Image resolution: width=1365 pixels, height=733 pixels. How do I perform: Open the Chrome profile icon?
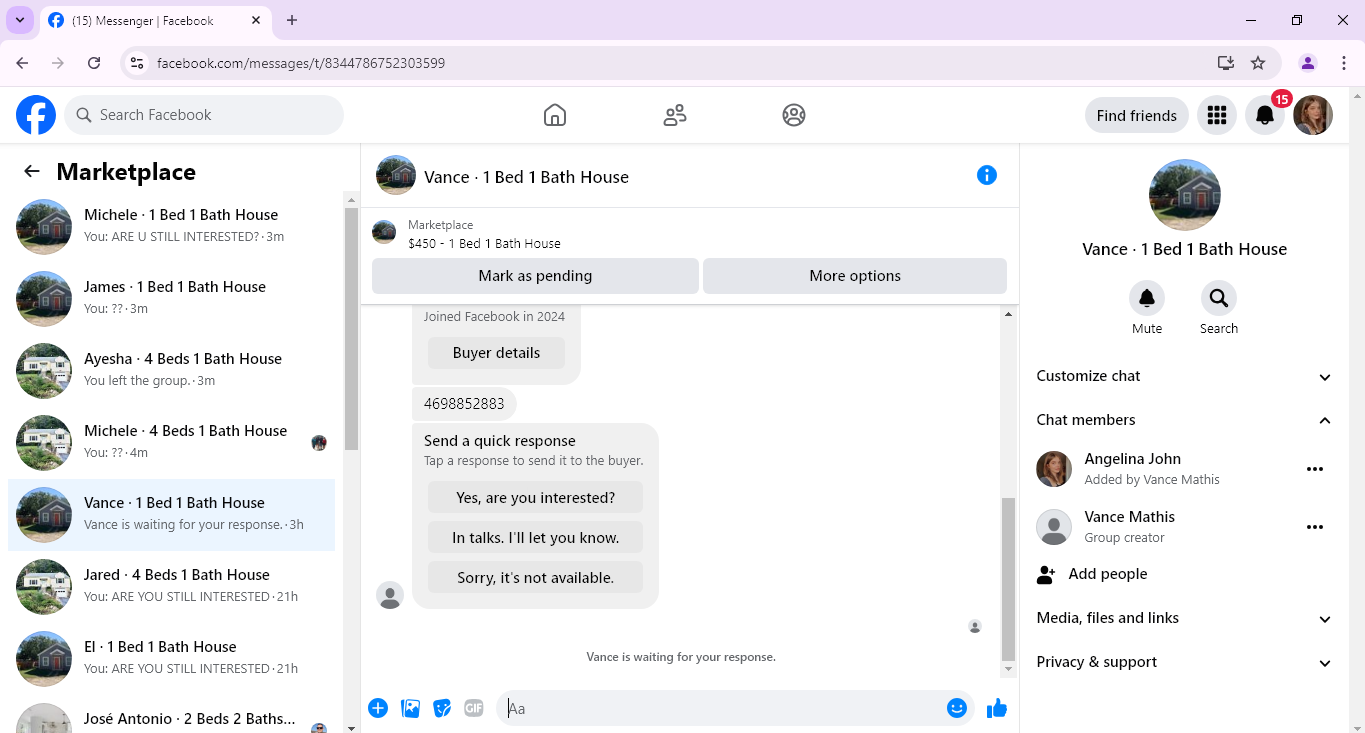coord(1308,63)
